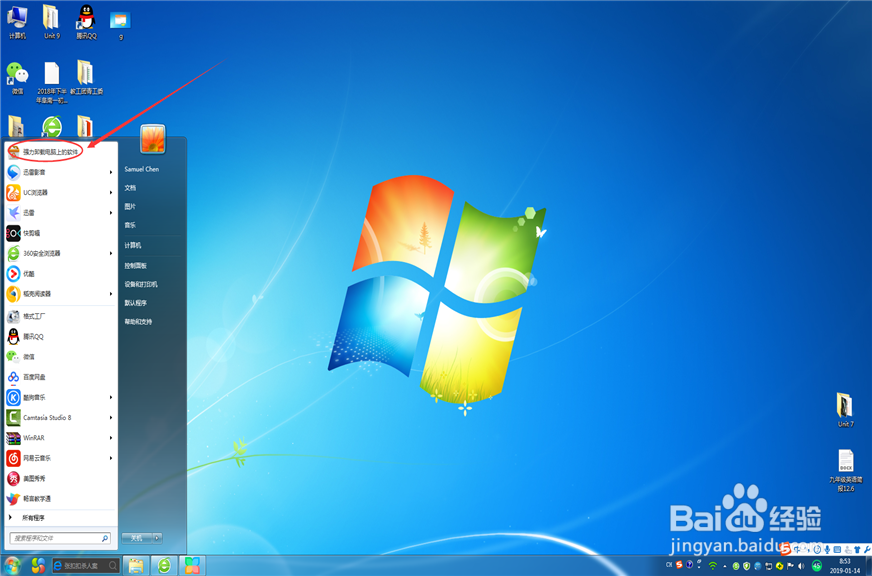Select the 微信 desktop shortcut
Viewport: 872px width, 576px height.
[x=17, y=78]
